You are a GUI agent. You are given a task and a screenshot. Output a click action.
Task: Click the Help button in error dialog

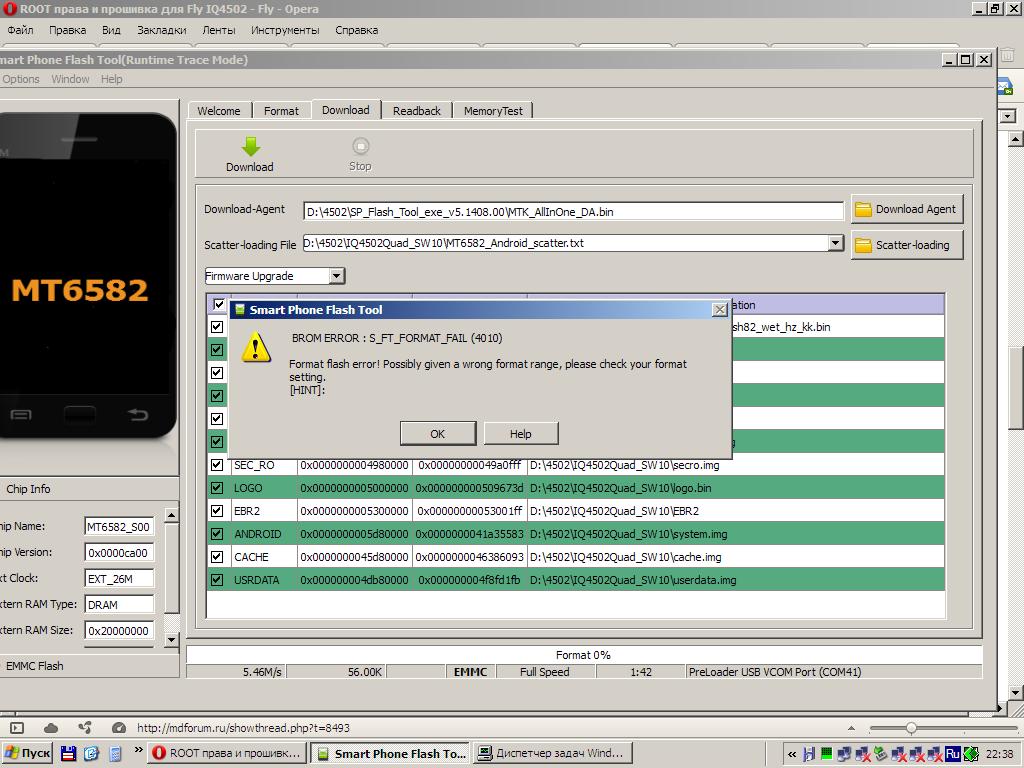pyautogui.click(x=520, y=434)
